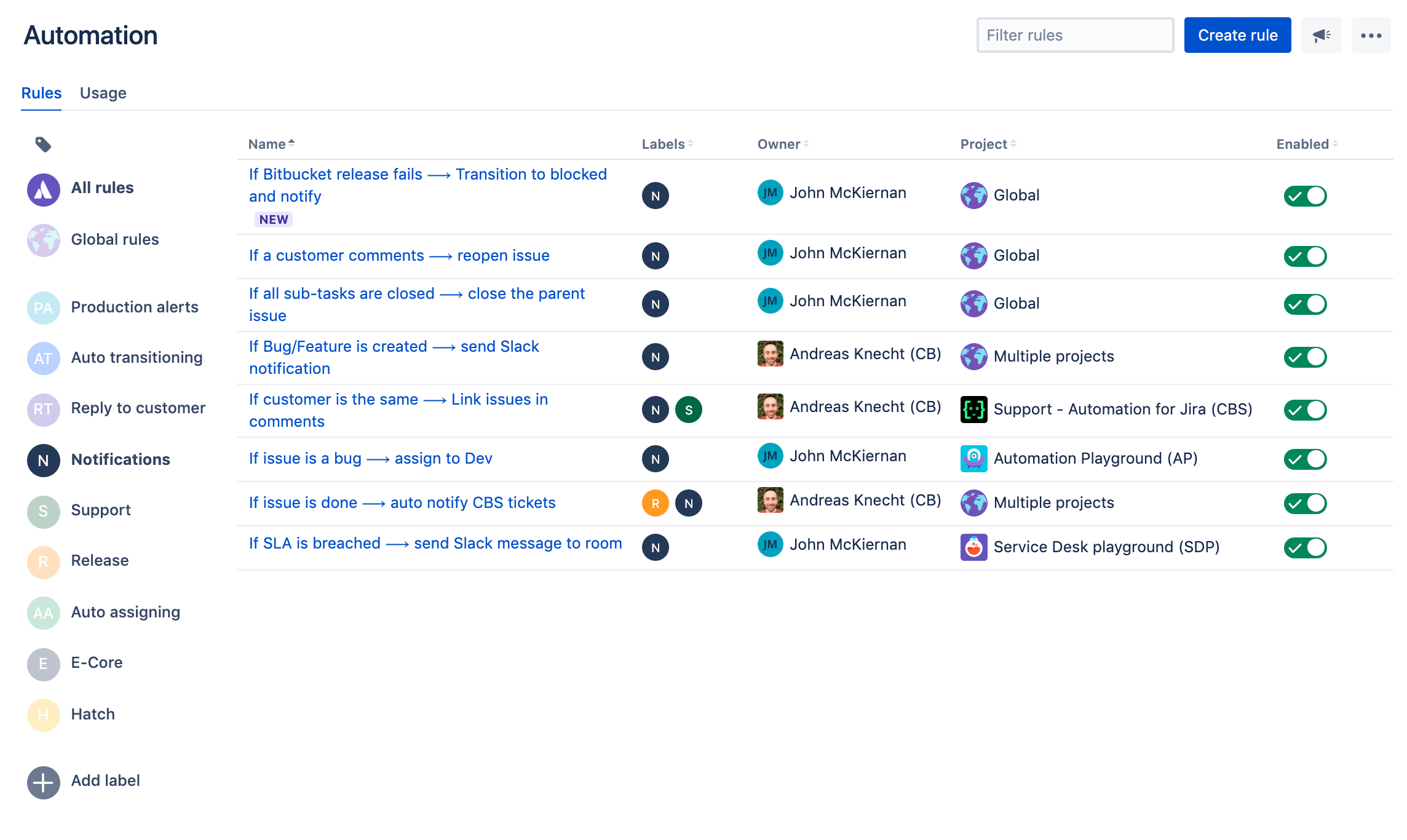
Task: Click the plus icon to add label
Action: click(x=43, y=782)
